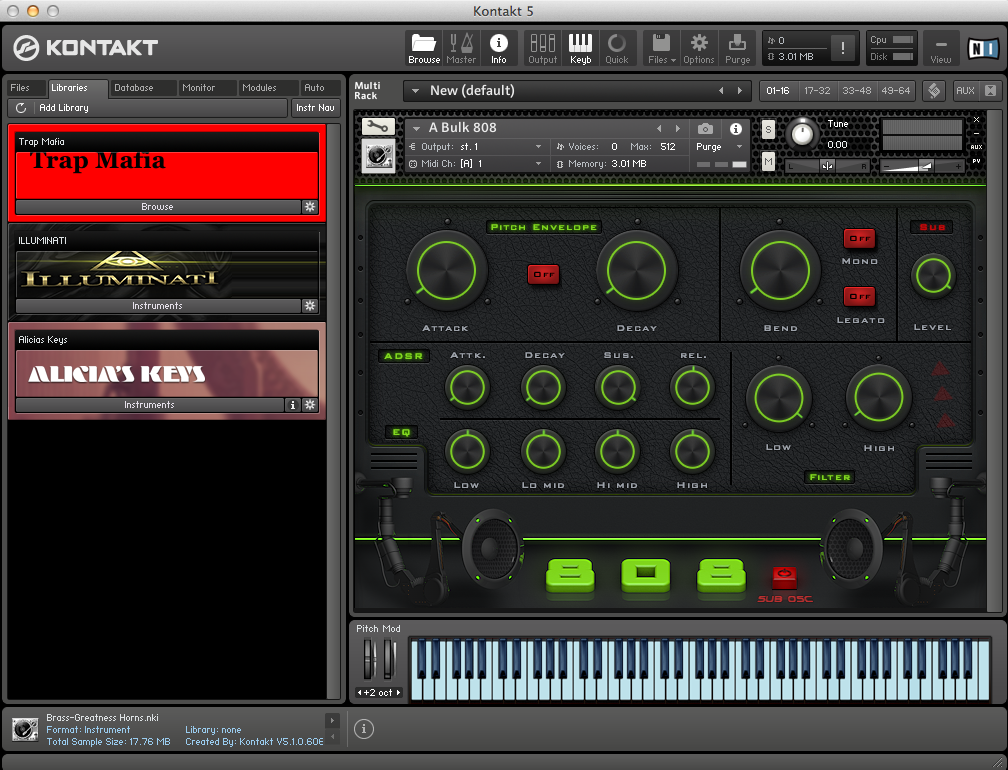Toggle the Legato Off switch
This screenshot has height=770, width=1008.
(x=860, y=296)
